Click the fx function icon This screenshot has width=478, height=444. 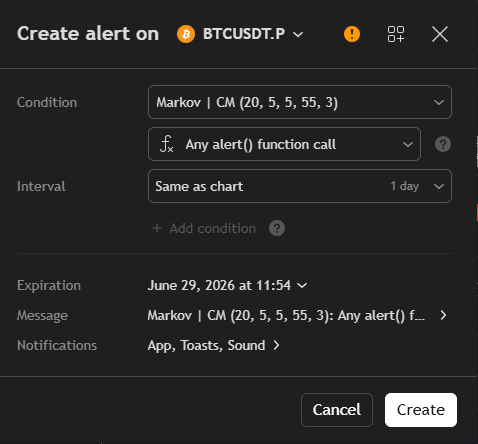(167, 144)
